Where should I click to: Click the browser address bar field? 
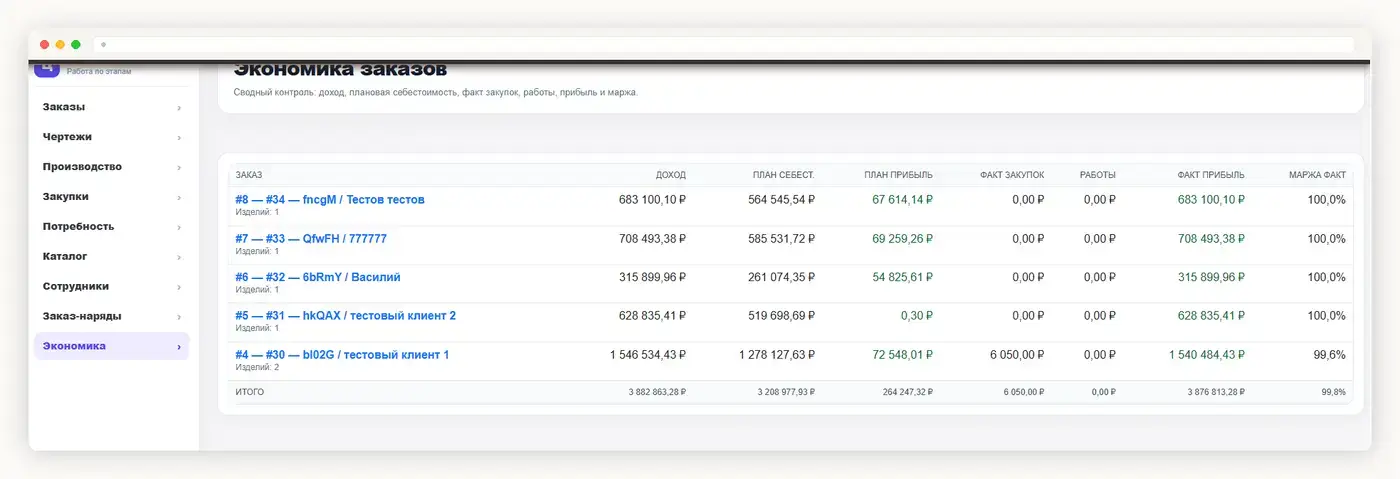724,45
